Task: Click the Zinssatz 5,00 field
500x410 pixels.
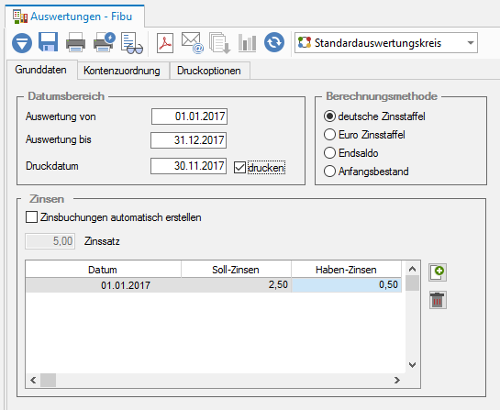Action: [x=50, y=241]
